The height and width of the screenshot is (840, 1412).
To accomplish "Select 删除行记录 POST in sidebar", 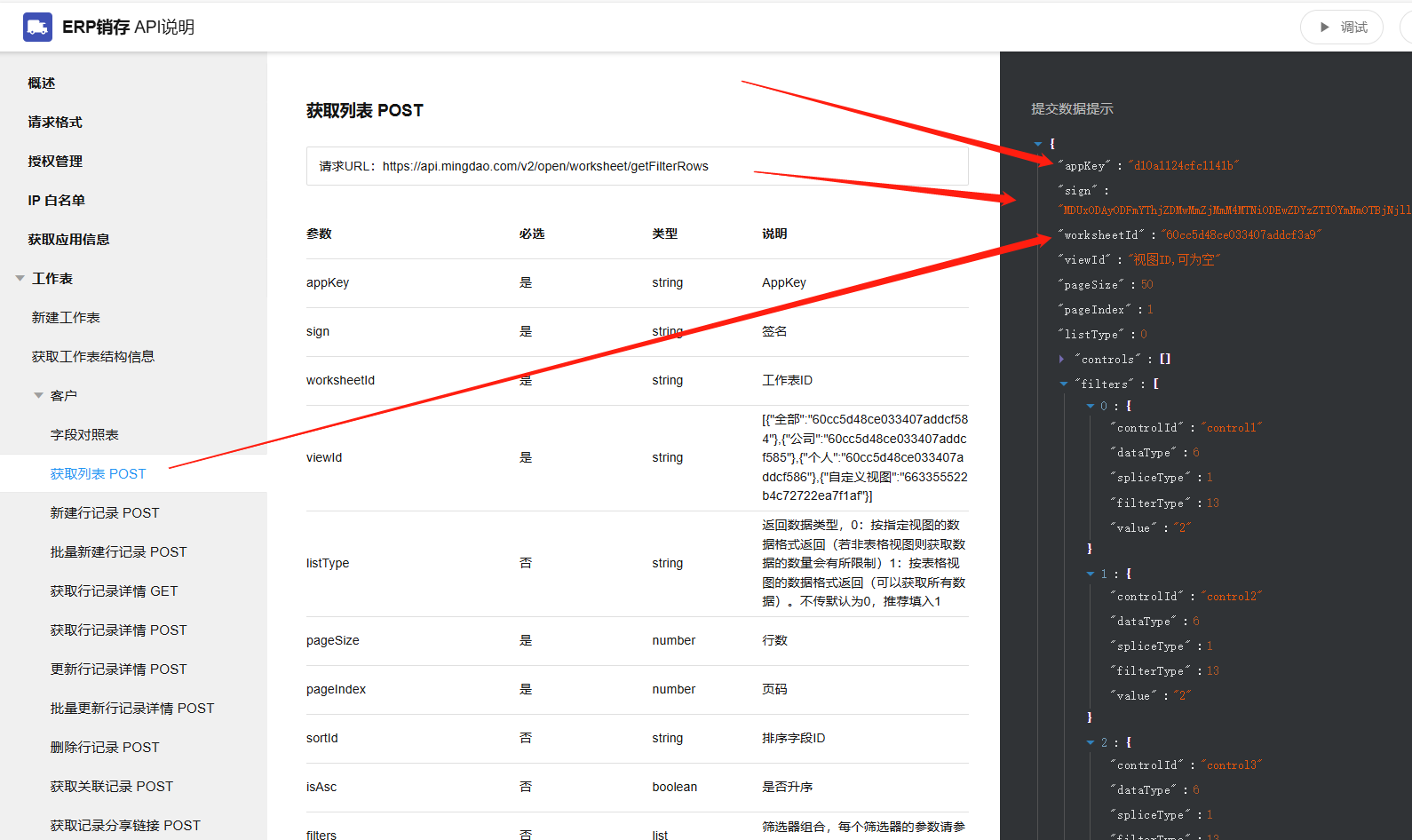I will coord(105,748).
